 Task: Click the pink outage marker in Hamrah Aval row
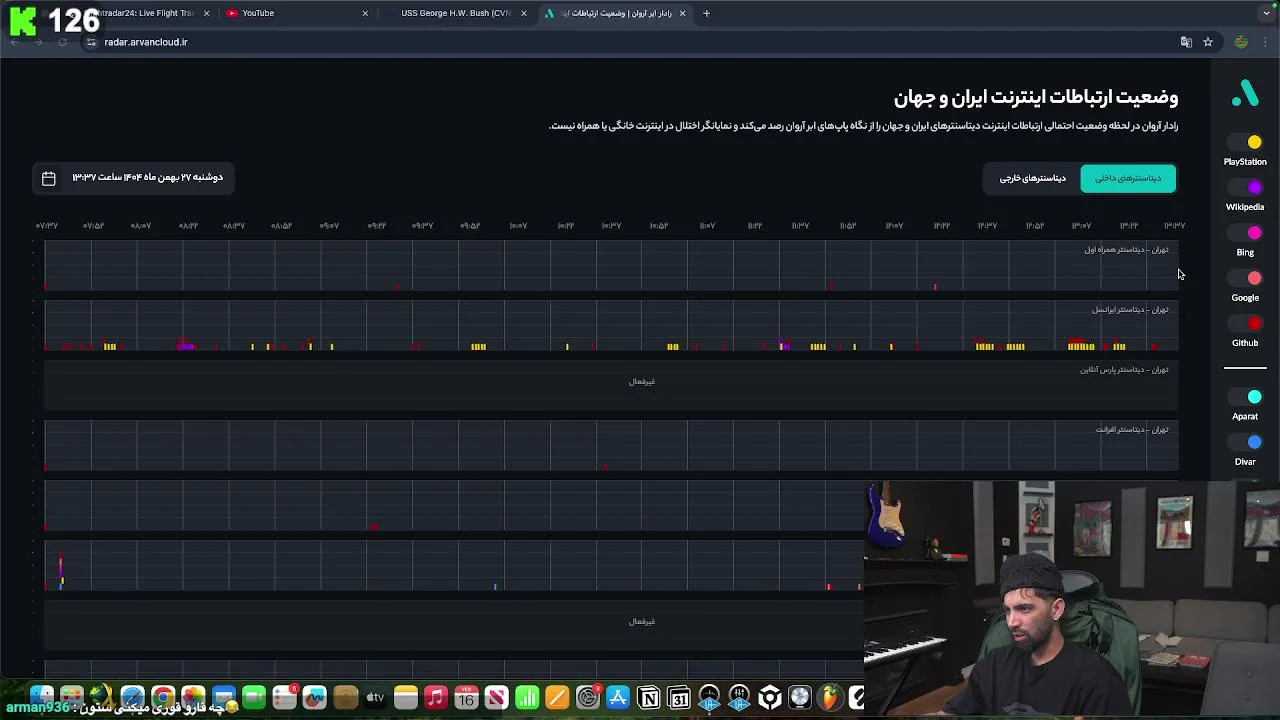click(x=935, y=287)
